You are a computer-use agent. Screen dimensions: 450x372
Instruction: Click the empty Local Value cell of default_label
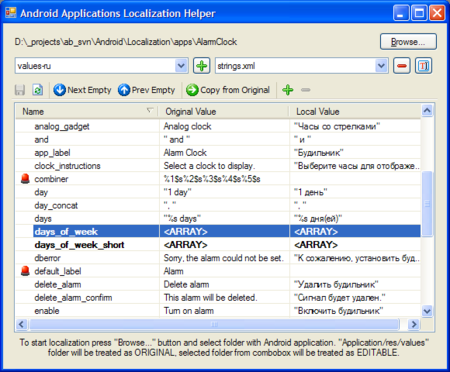[355, 271]
